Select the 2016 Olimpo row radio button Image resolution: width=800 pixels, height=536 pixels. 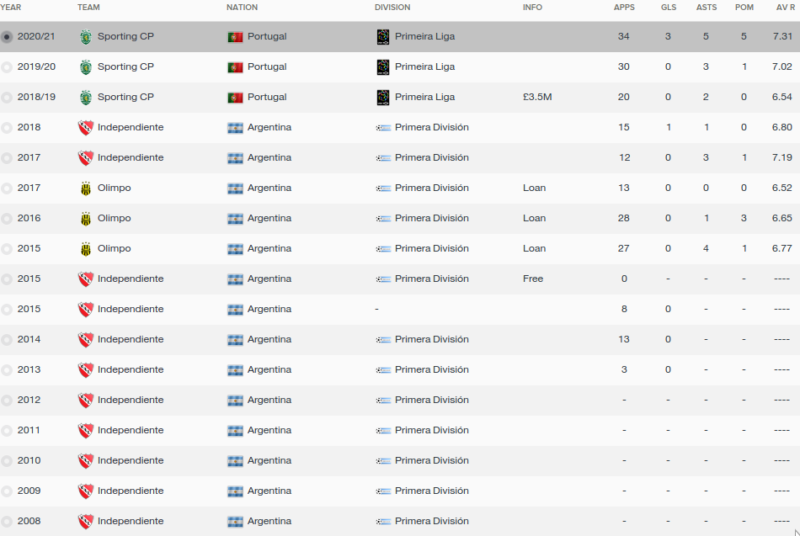[7, 218]
